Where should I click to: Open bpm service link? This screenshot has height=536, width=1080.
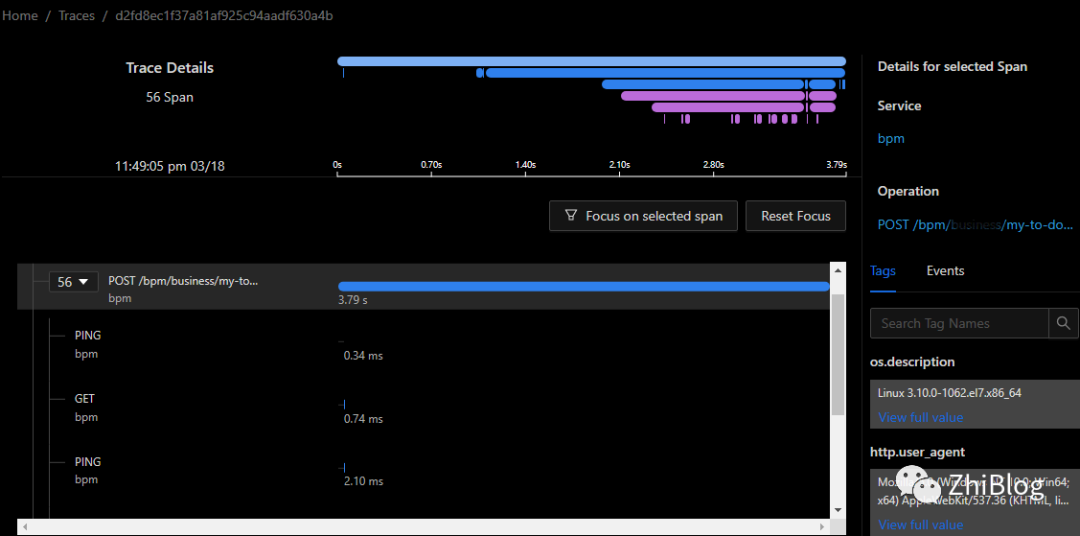(891, 138)
